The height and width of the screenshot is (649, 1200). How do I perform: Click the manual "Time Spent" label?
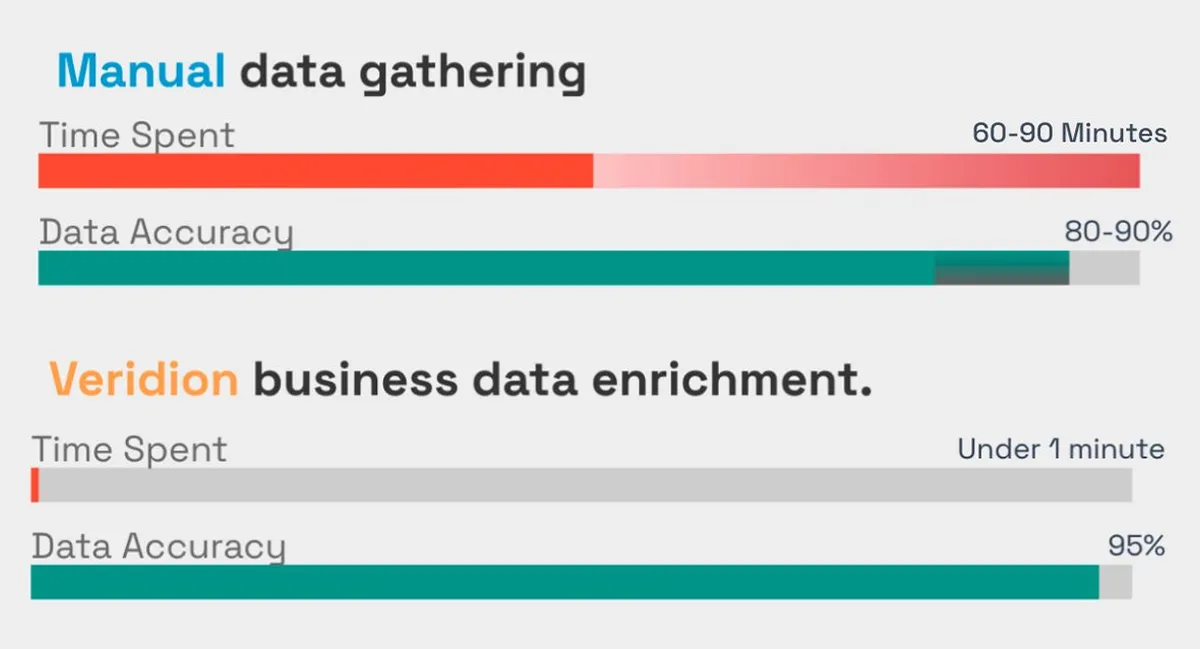point(137,135)
